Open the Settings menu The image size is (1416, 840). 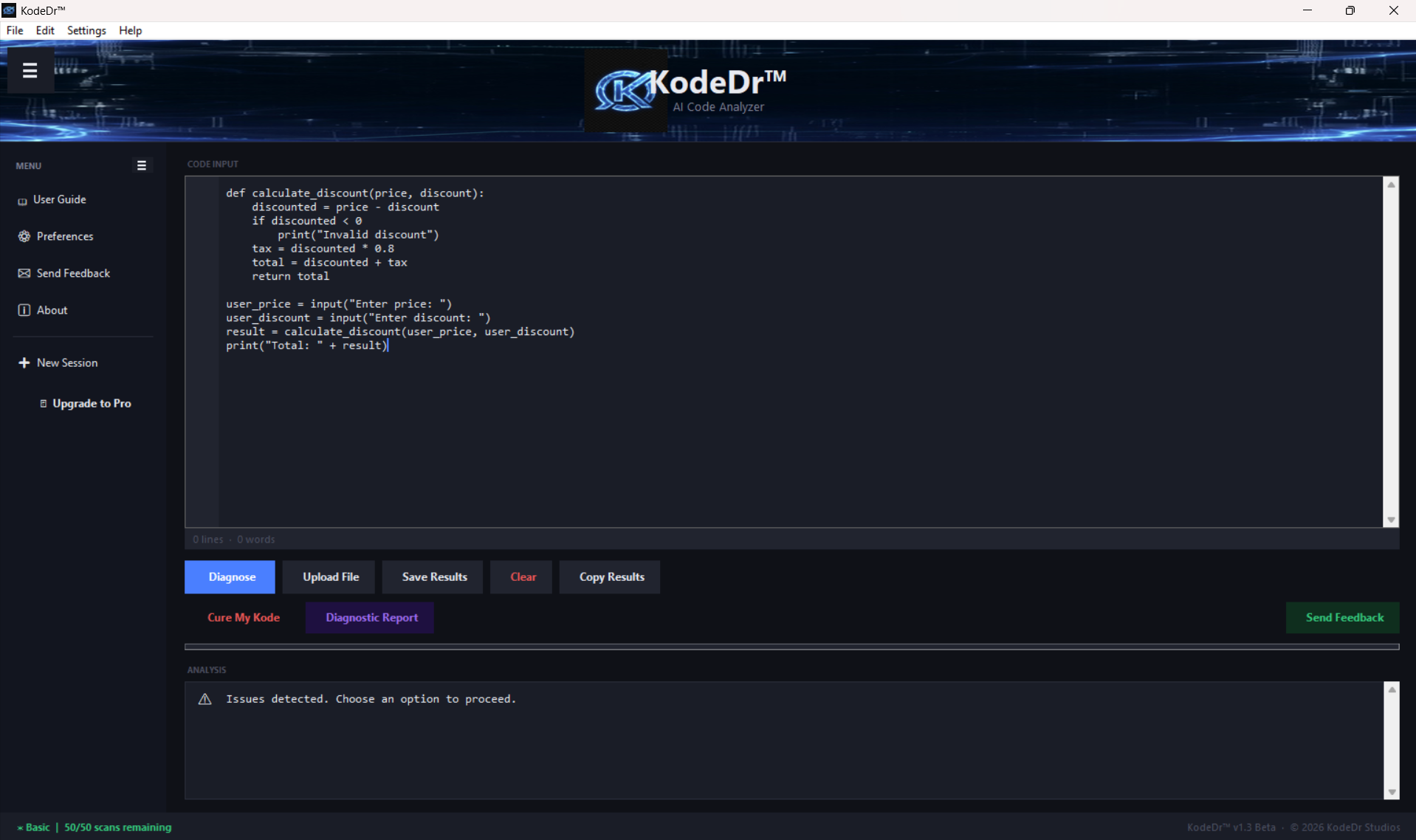click(x=86, y=30)
